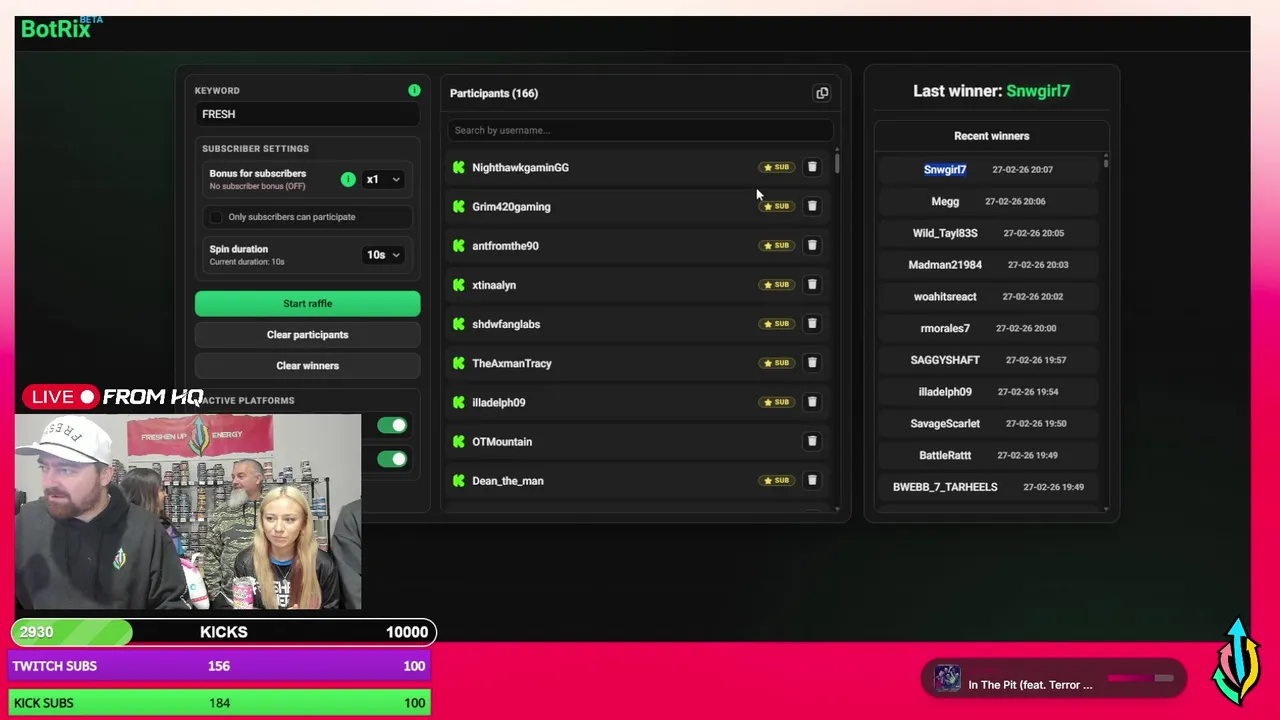Screen dimensions: 1280x720
Task: Trash participant illadelph09
Action: tap(812, 401)
